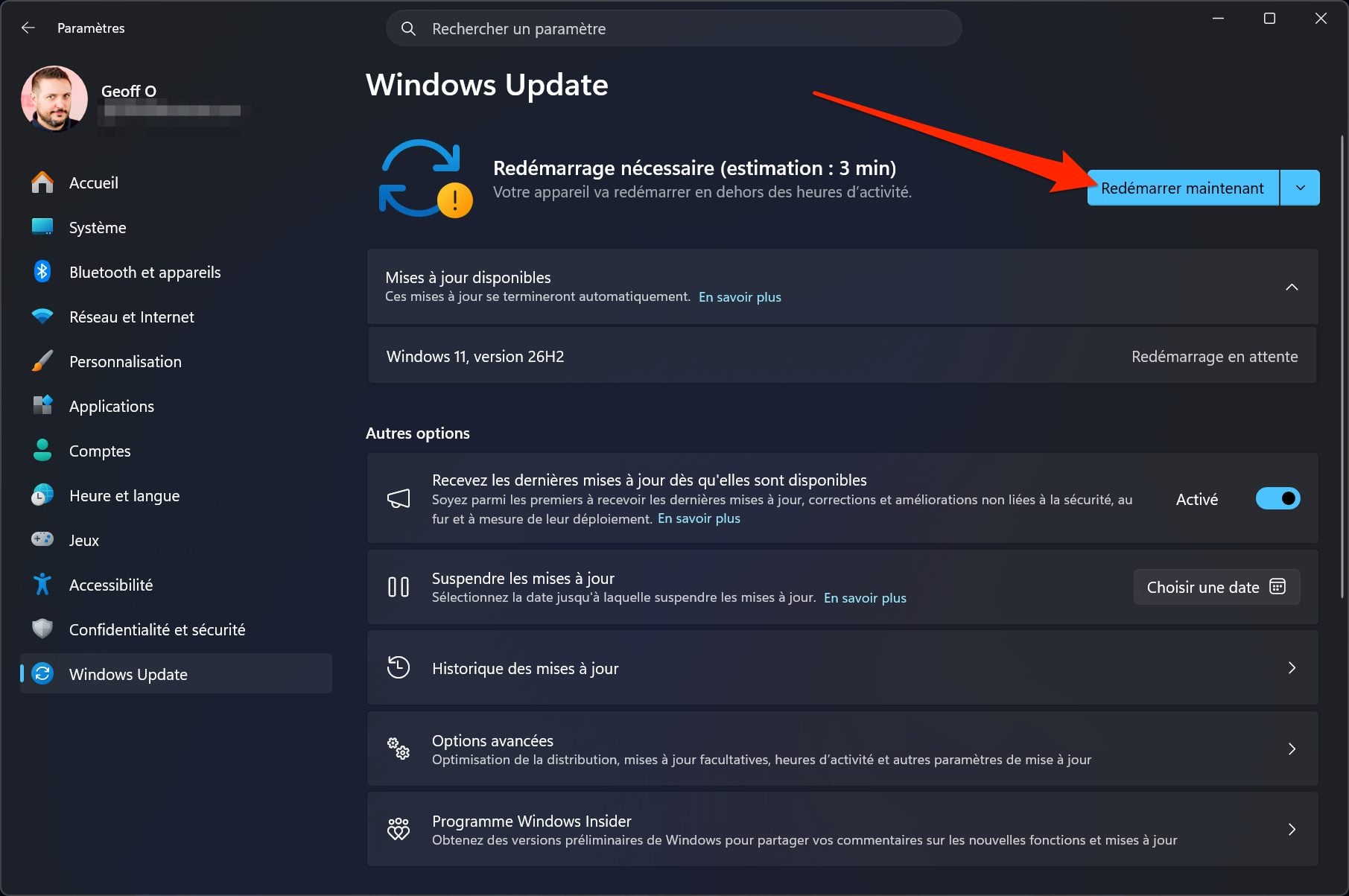The image size is (1349, 896).
Task: Open Jeux settings
Action: pyautogui.click(x=176, y=540)
